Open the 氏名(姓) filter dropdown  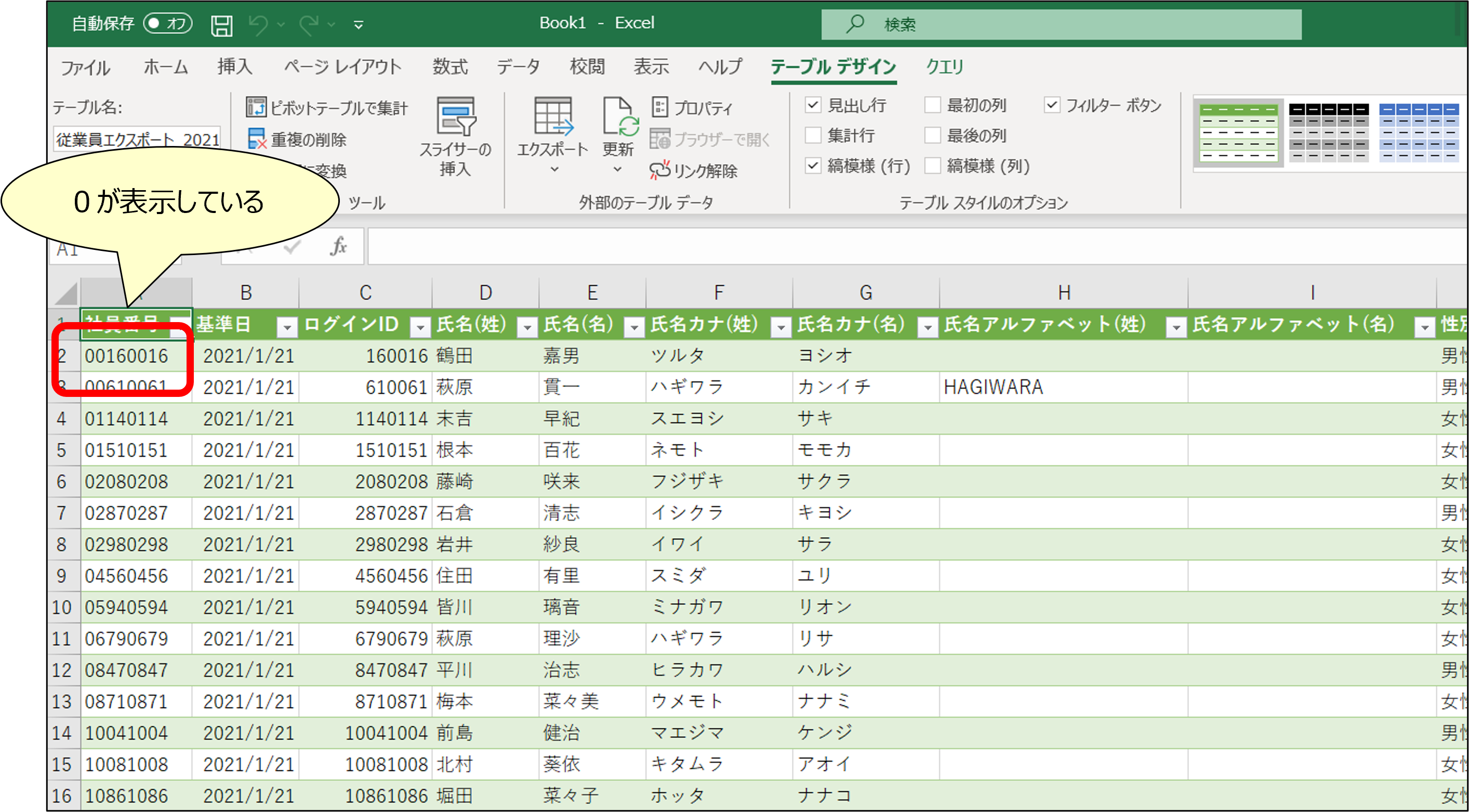[527, 327]
